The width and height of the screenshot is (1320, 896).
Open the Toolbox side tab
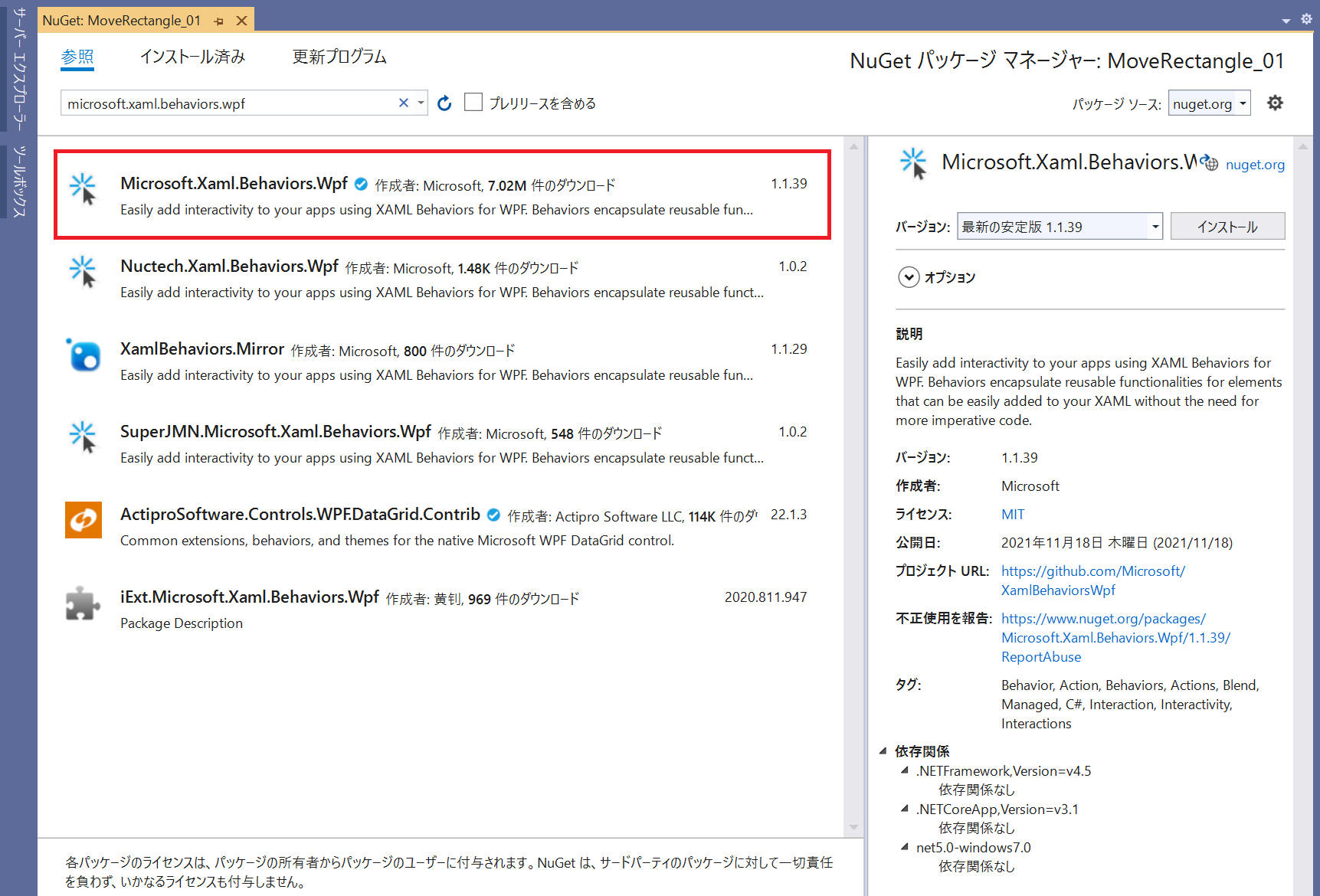point(19,181)
